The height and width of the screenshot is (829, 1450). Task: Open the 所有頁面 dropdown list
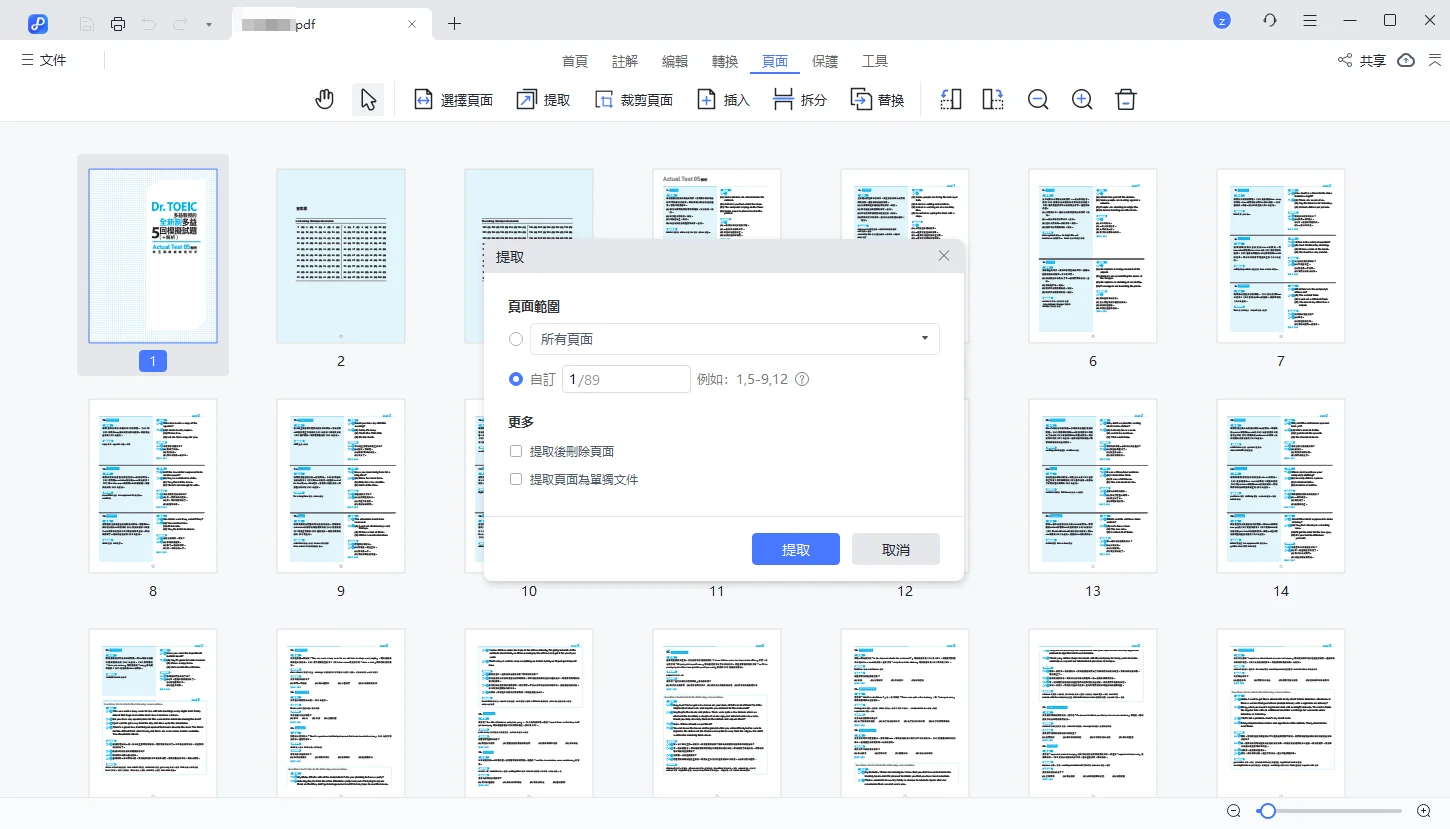click(x=925, y=339)
